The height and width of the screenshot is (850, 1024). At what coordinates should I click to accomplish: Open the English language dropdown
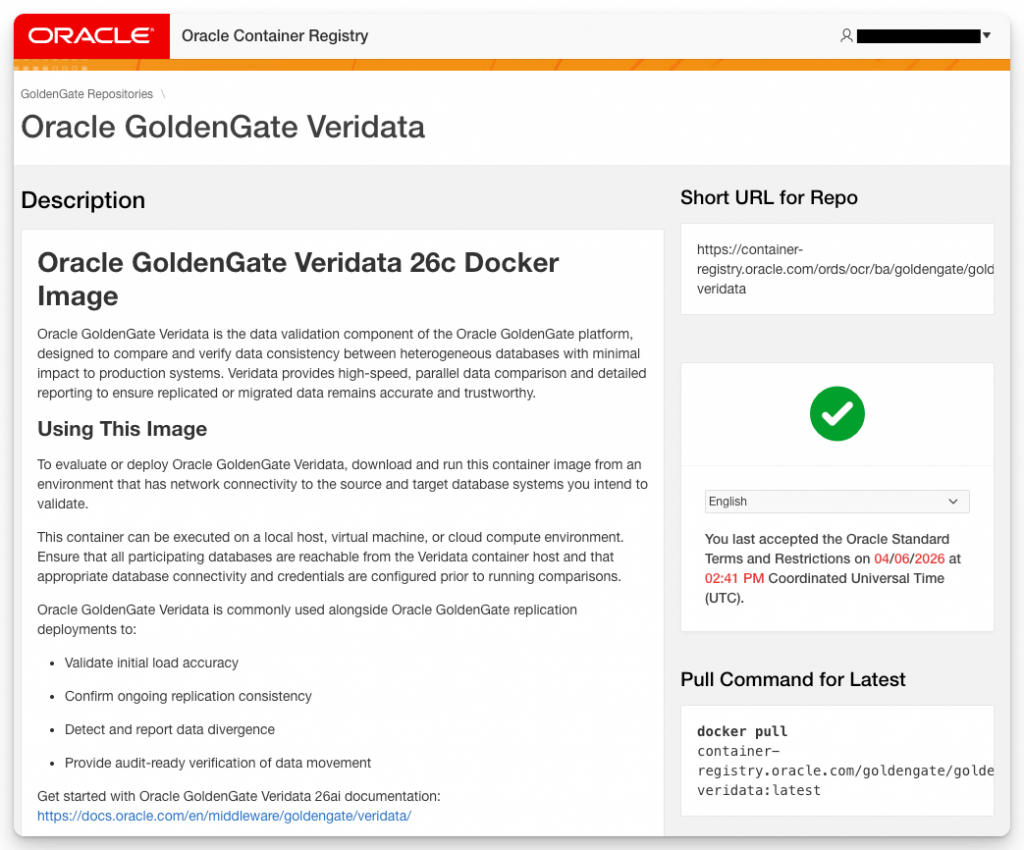[x=836, y=501]
